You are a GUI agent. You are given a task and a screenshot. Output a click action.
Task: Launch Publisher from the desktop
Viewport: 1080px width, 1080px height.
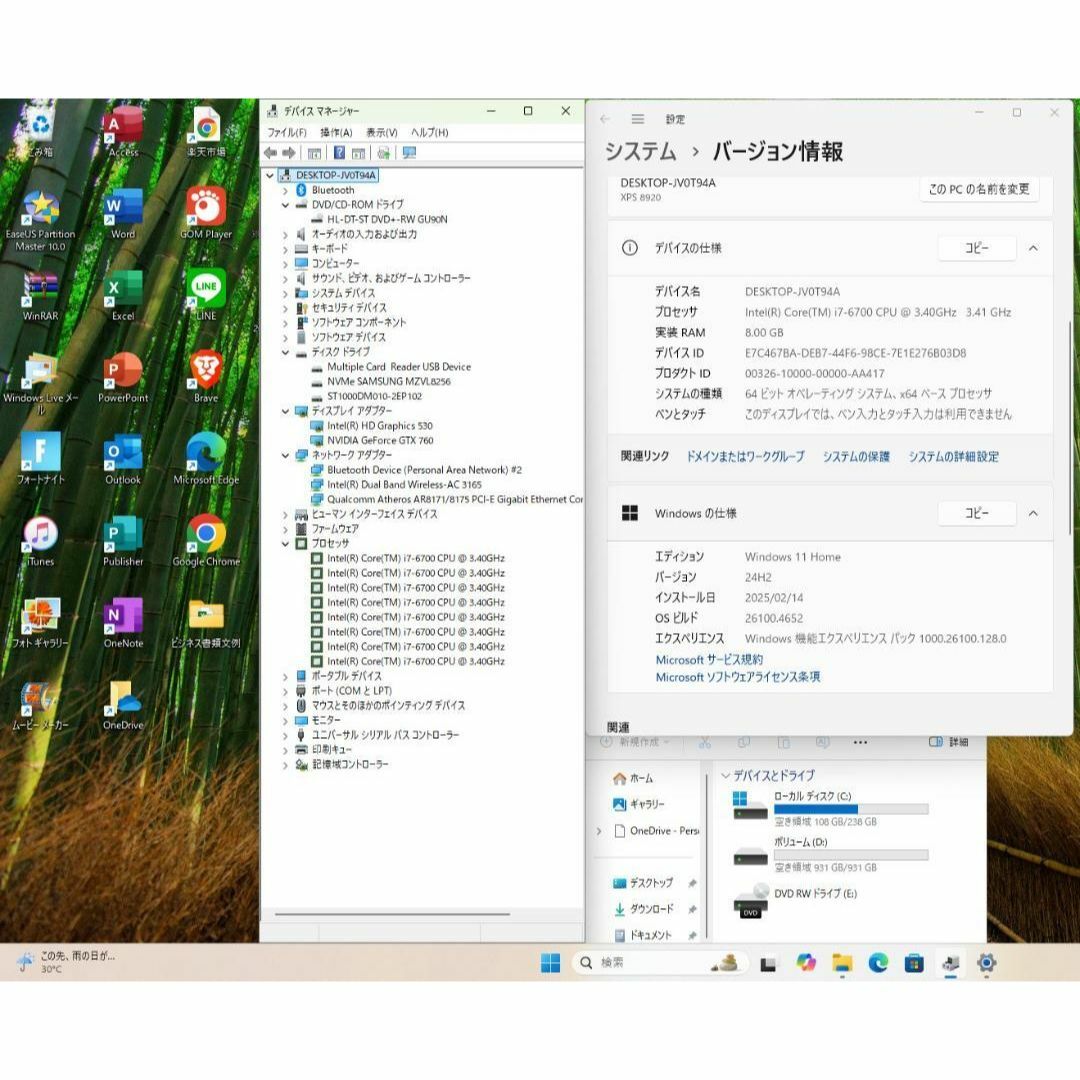click(123, 541)
